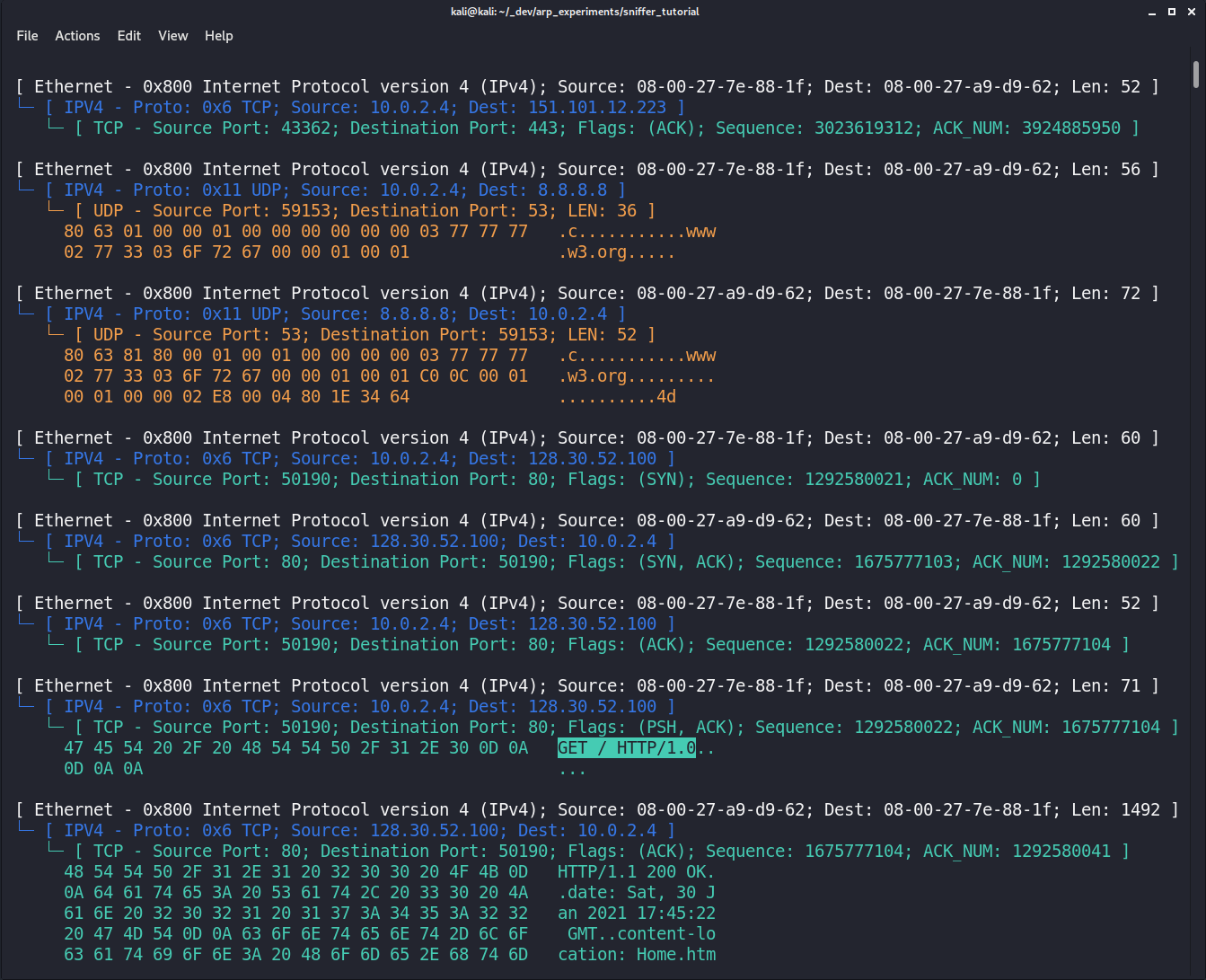Click the window title kali@kali sniffer_tutorial
Image resolution: width=1206 pixels, height=980 pixels.
575,12
